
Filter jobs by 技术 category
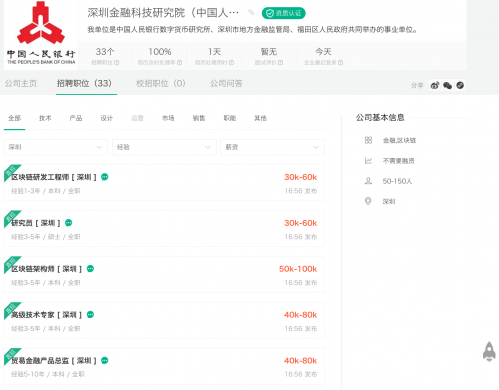pyautogui.click(x=45, y=118)
